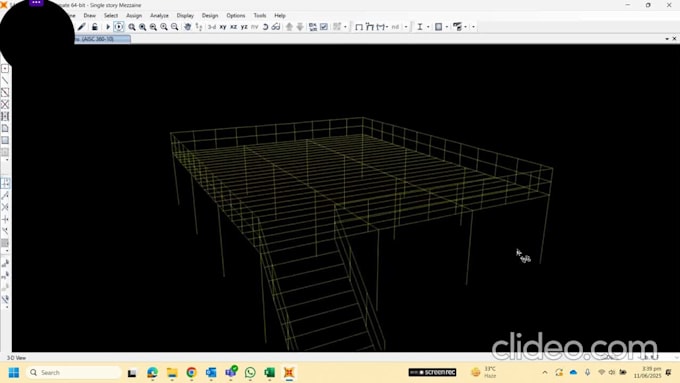
Task: Open the Help menu
Action: pyautogui.click(x=280, y=15)
